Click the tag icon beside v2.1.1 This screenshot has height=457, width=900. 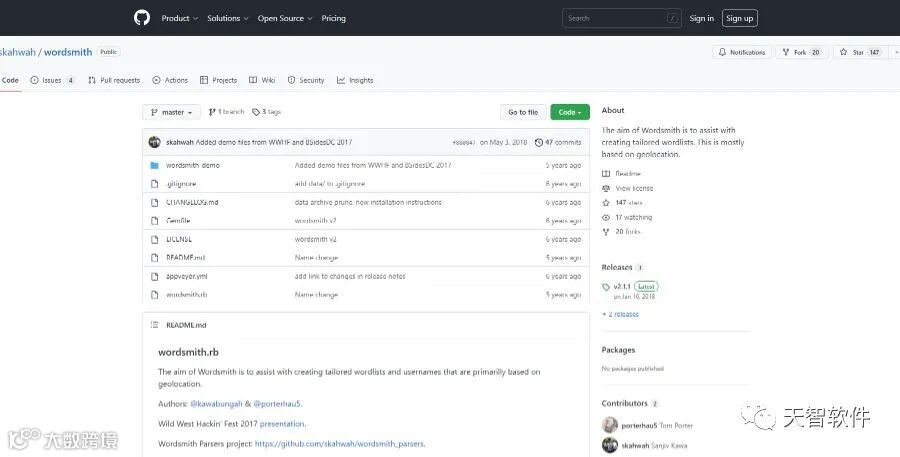click(x=606, y=287)
